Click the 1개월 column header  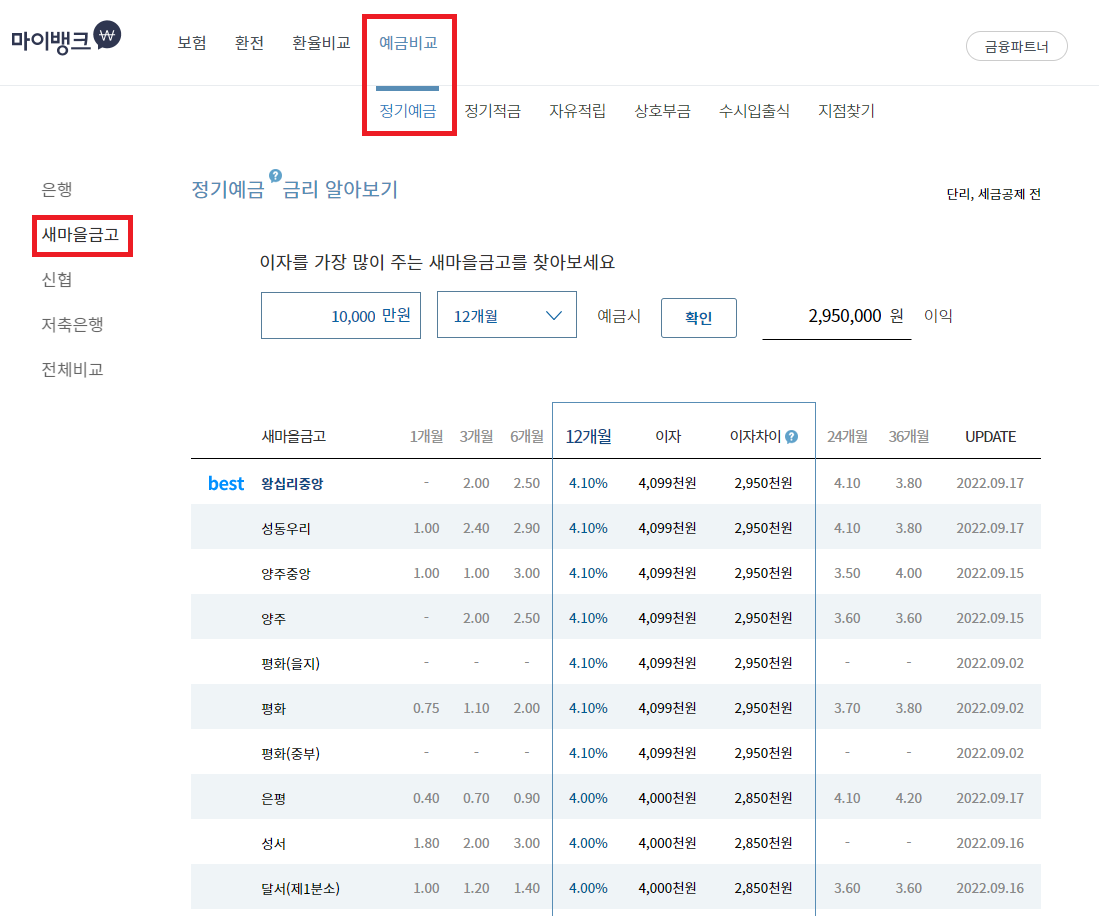(x=426, y=437)
